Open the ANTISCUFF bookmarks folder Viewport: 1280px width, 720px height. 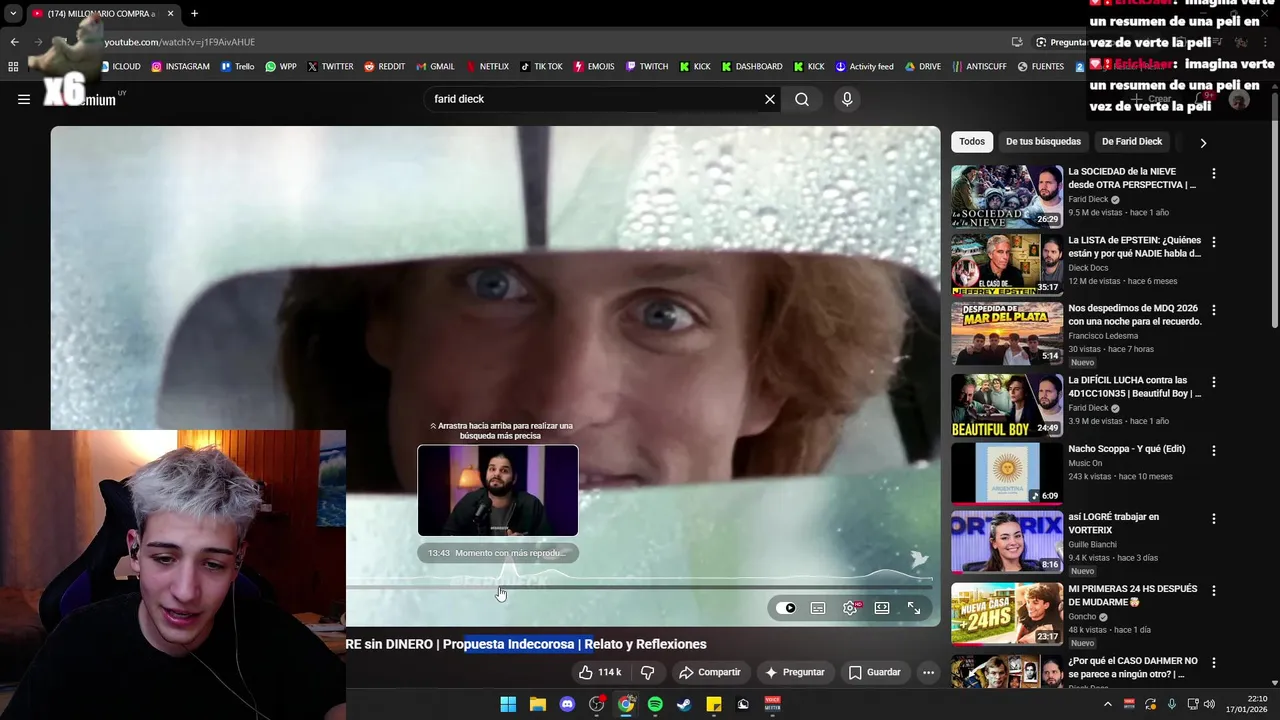979,67
